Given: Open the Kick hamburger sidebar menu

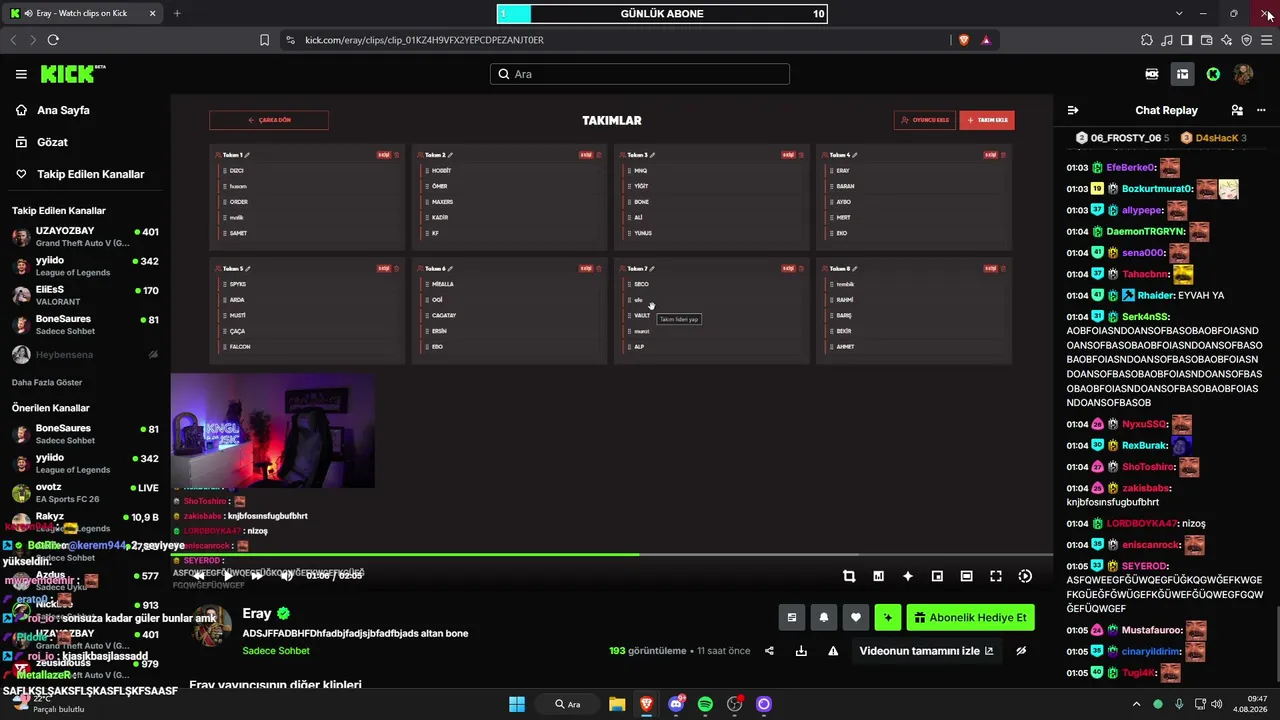Looking at the screenshot, I should [x=21, y=74].
